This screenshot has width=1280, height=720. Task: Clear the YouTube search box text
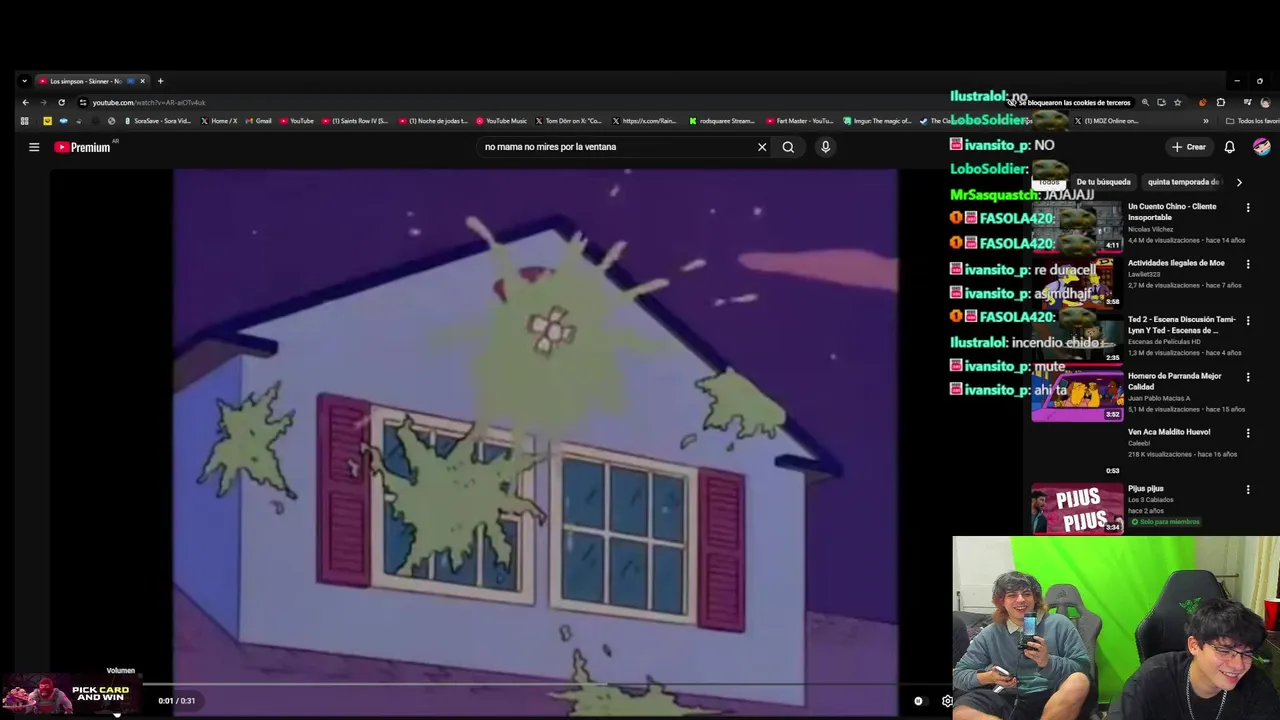click(x=762, y=147)
